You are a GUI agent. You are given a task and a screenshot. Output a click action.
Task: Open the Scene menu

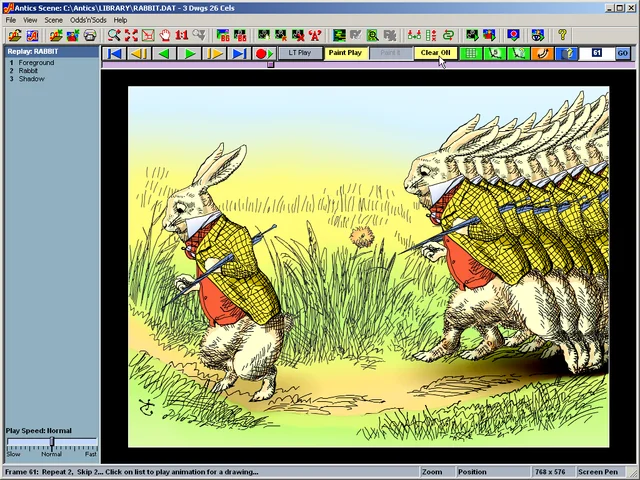pyautogui.click(x=53, y=20)
